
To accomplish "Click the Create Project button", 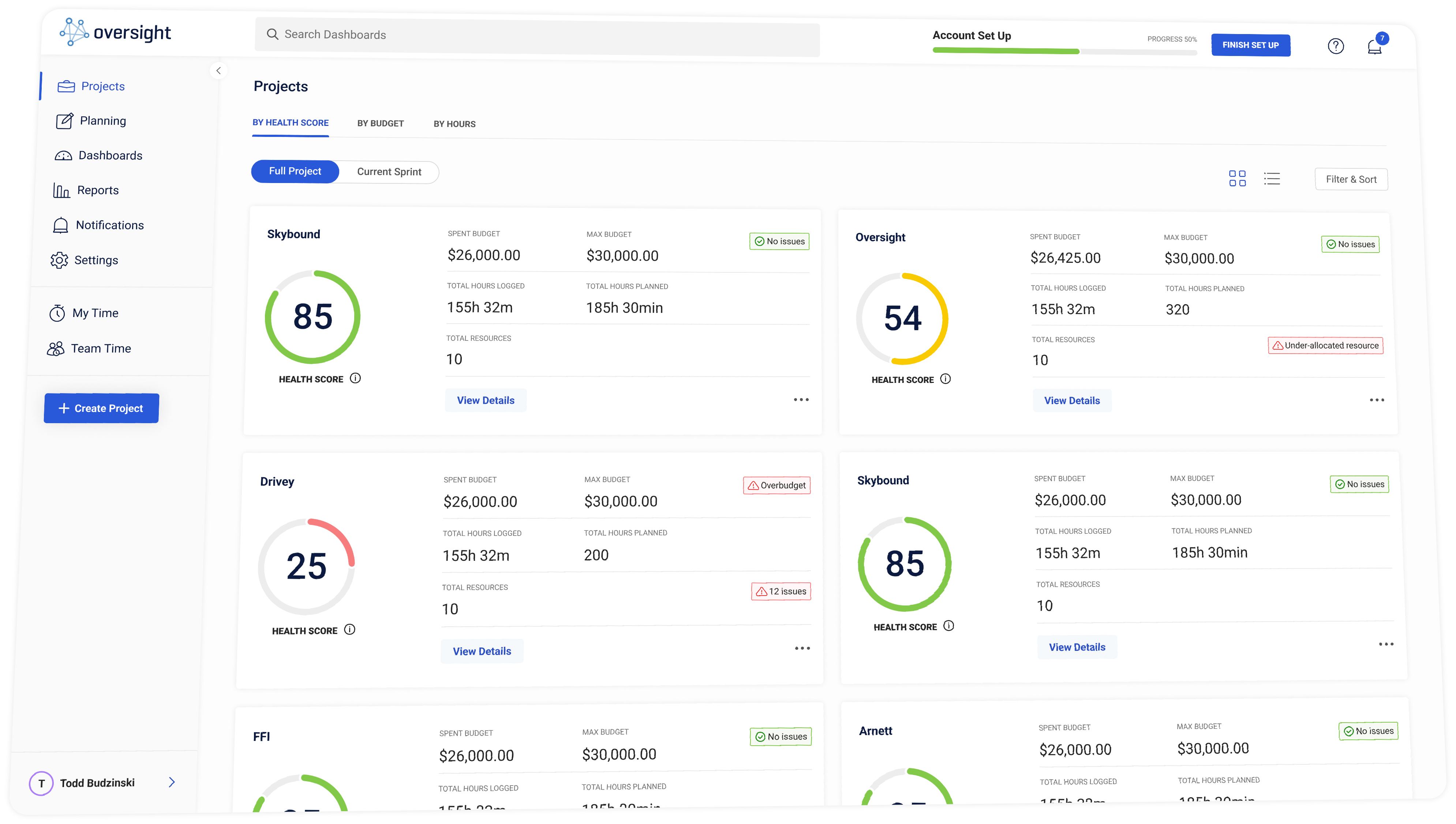I will (x=101, y=408).
